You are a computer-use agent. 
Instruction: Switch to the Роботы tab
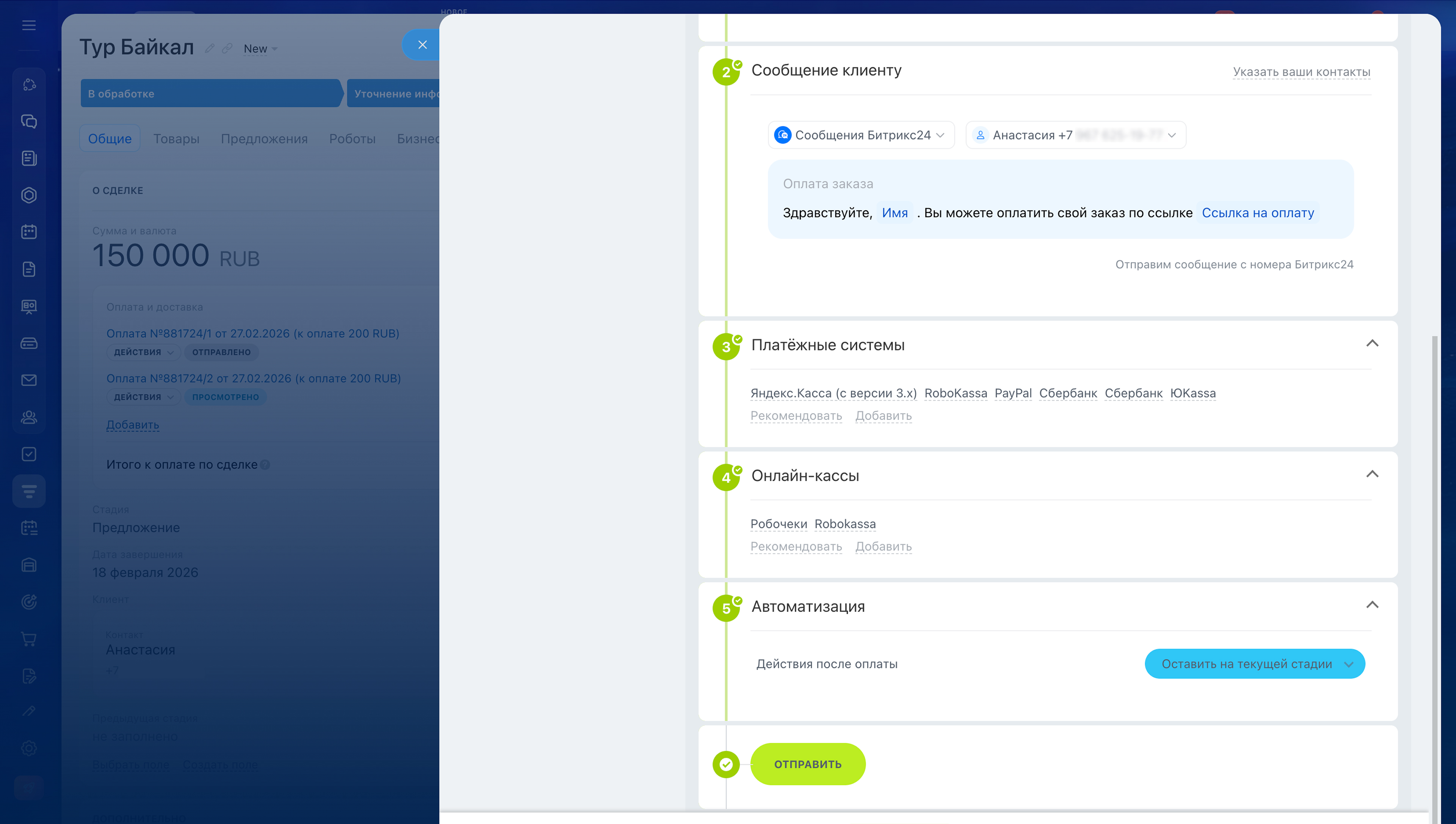[352, 138]
